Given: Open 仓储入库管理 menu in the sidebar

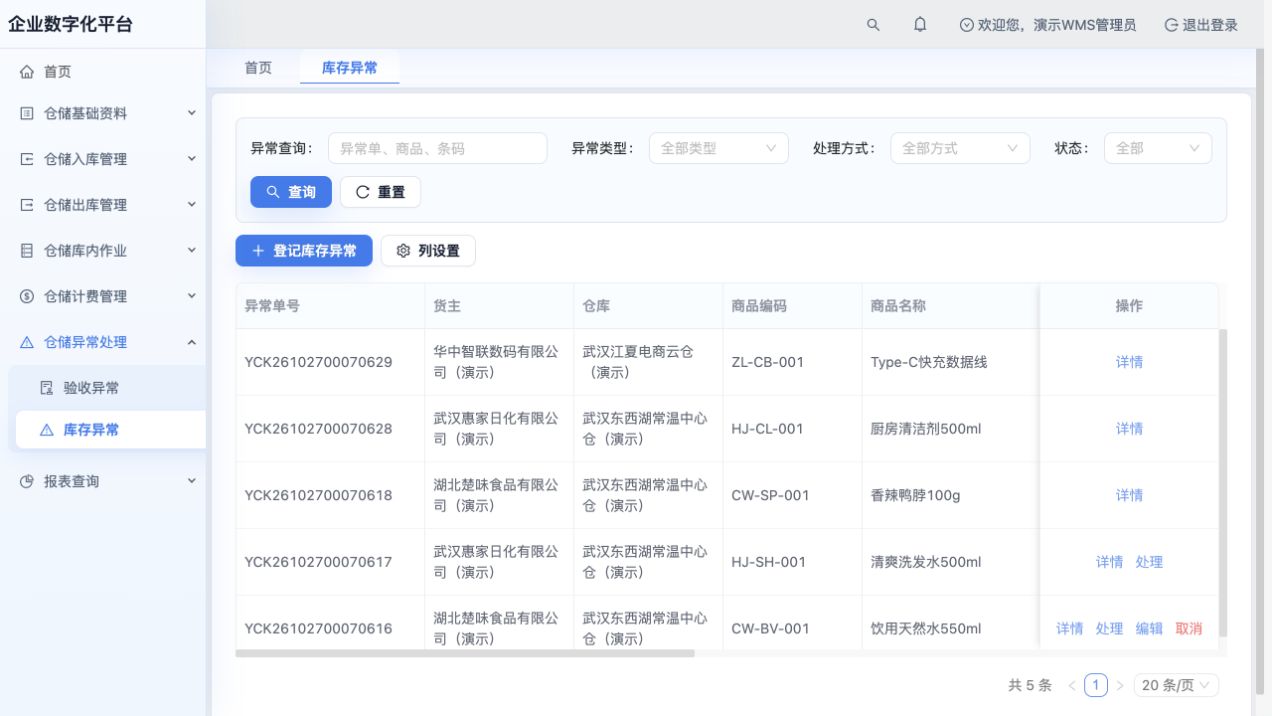Looking at the screenshot, I should (x=103, y=159).
